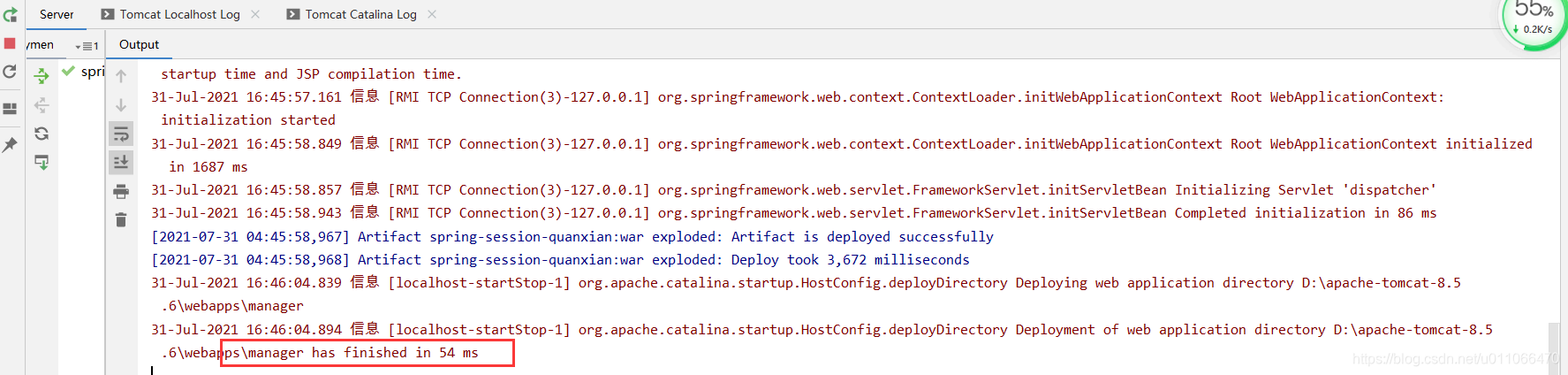Close the Tomcat Localhost Log tab
Viewport: 1568px width, 375px height.
click(255, 14)
